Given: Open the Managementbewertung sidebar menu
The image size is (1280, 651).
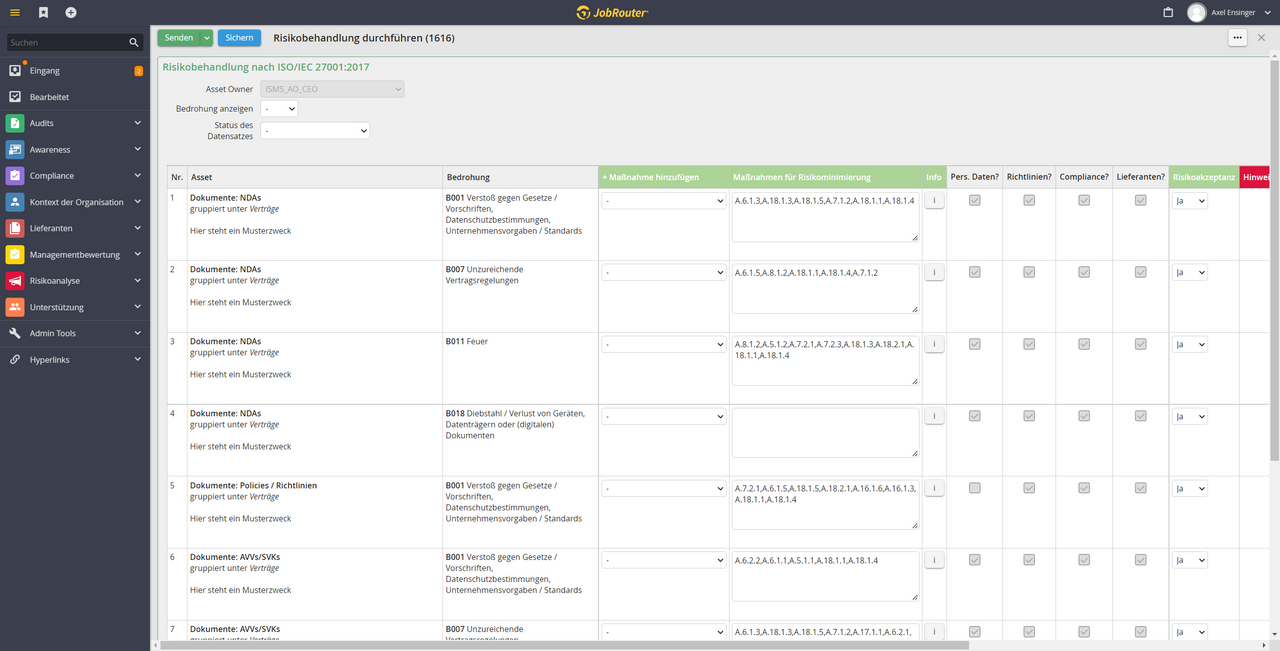Looking at the screenshot, I should [x=75, y=254].
